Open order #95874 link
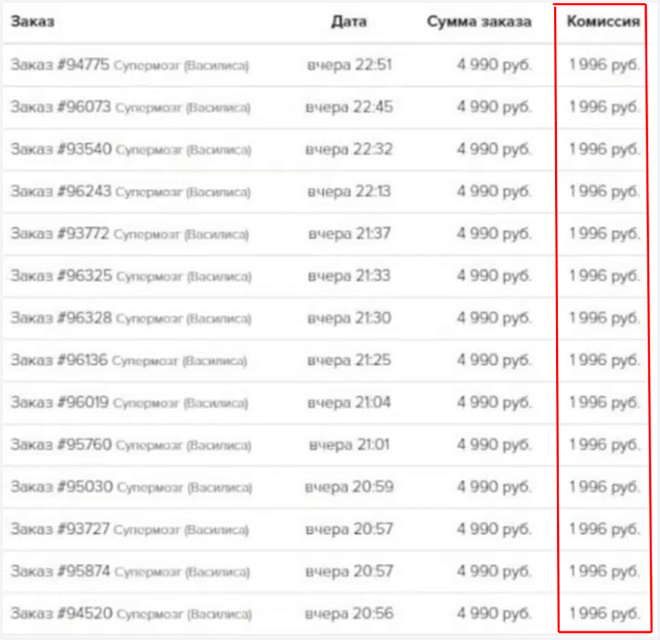This screenshot has height=640, width=660. pyautogui.click(x=60, y=571)
